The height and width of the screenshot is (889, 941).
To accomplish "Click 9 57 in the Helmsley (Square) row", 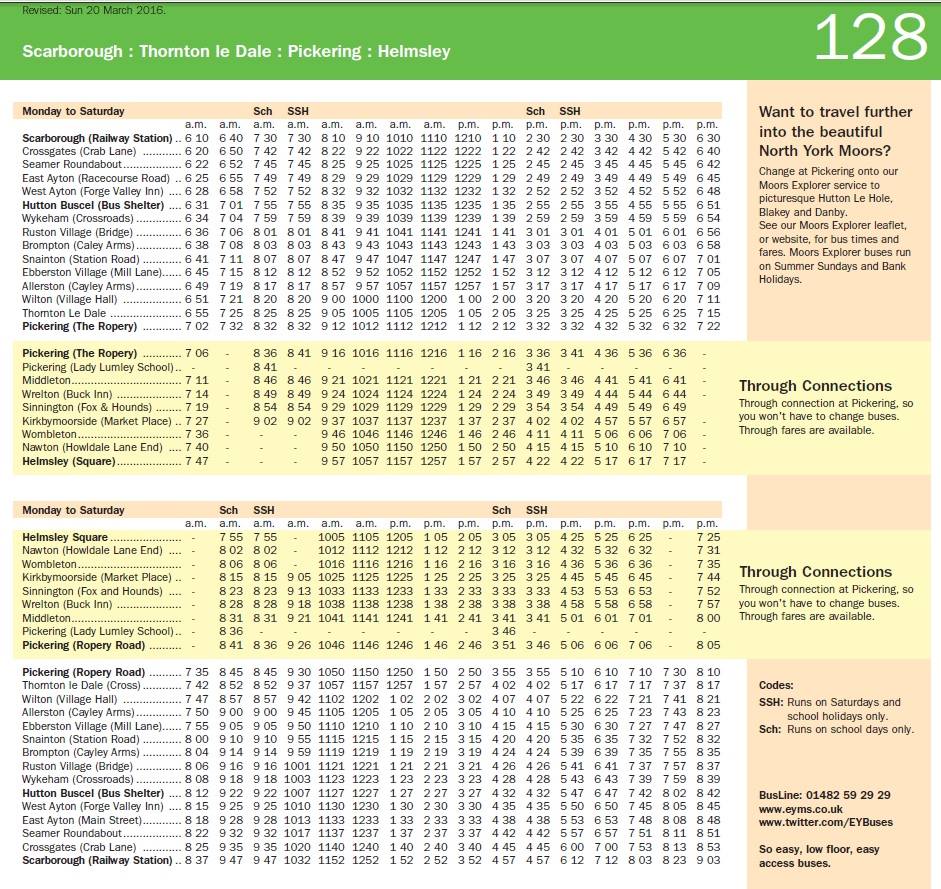I will click(x=333, y=461).
